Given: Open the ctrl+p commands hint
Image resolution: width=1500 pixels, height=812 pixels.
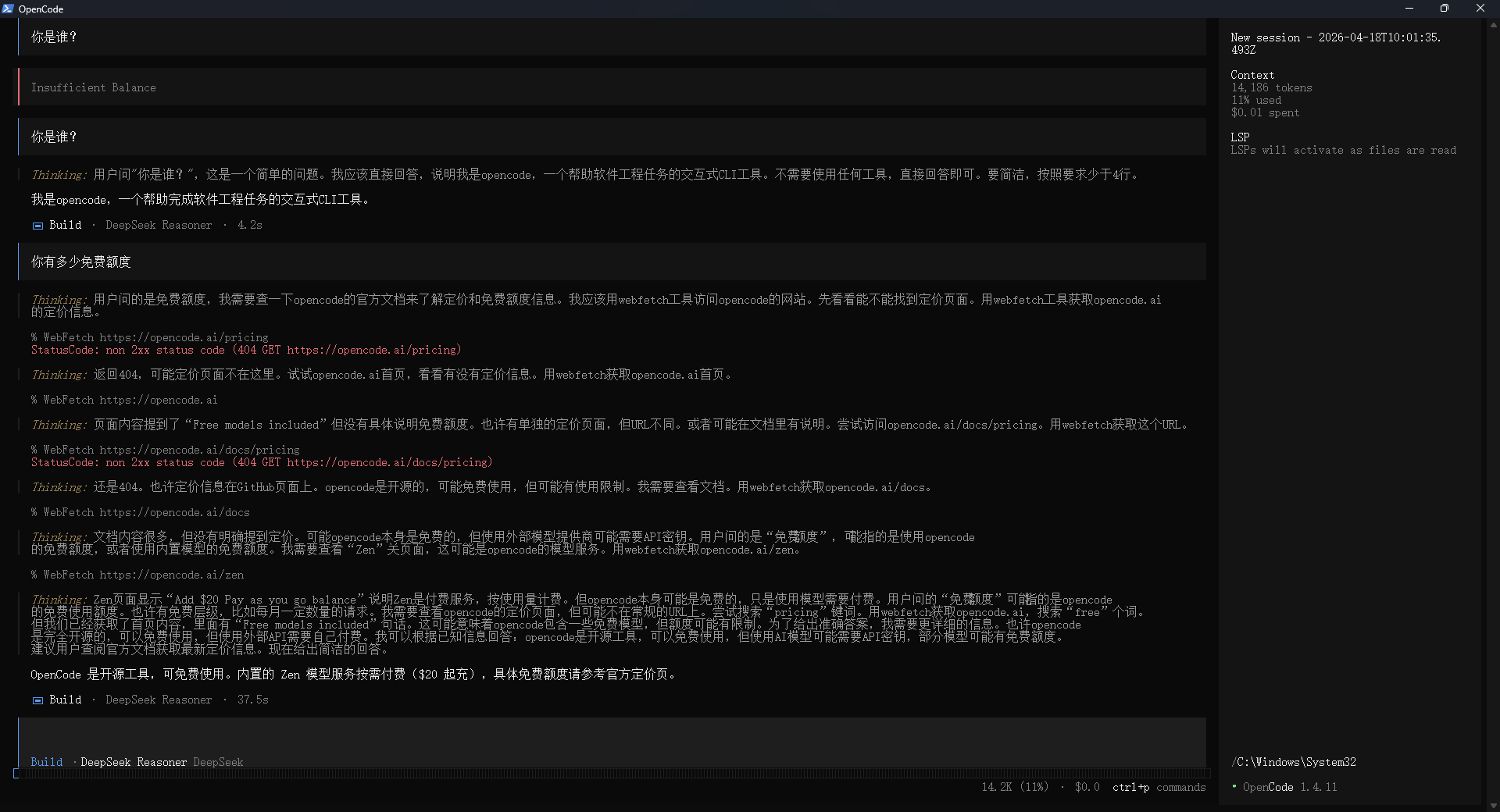Looking at the screenshot, I should click(x=1159, y=787).
